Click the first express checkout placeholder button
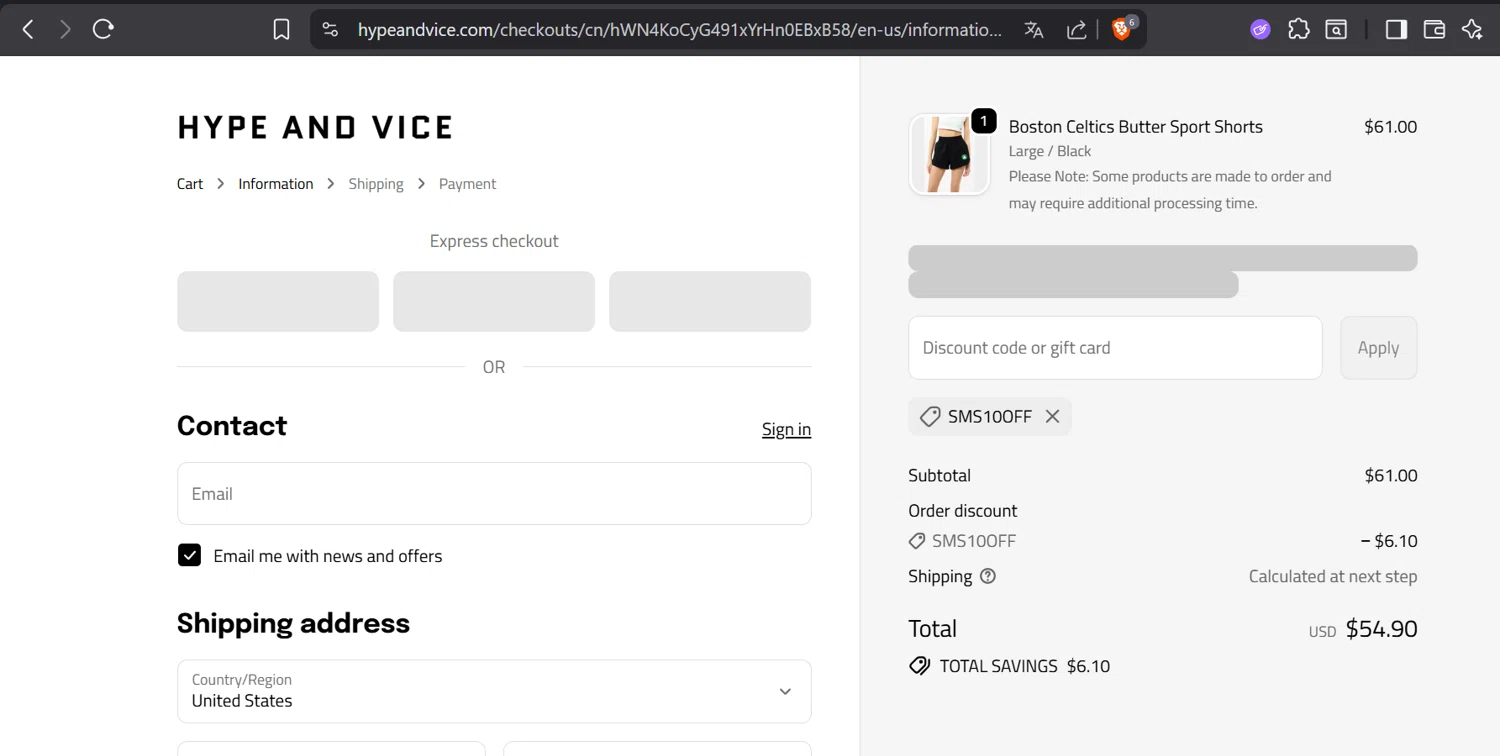Screen dimensions: 1500x756 click(278, 301)
